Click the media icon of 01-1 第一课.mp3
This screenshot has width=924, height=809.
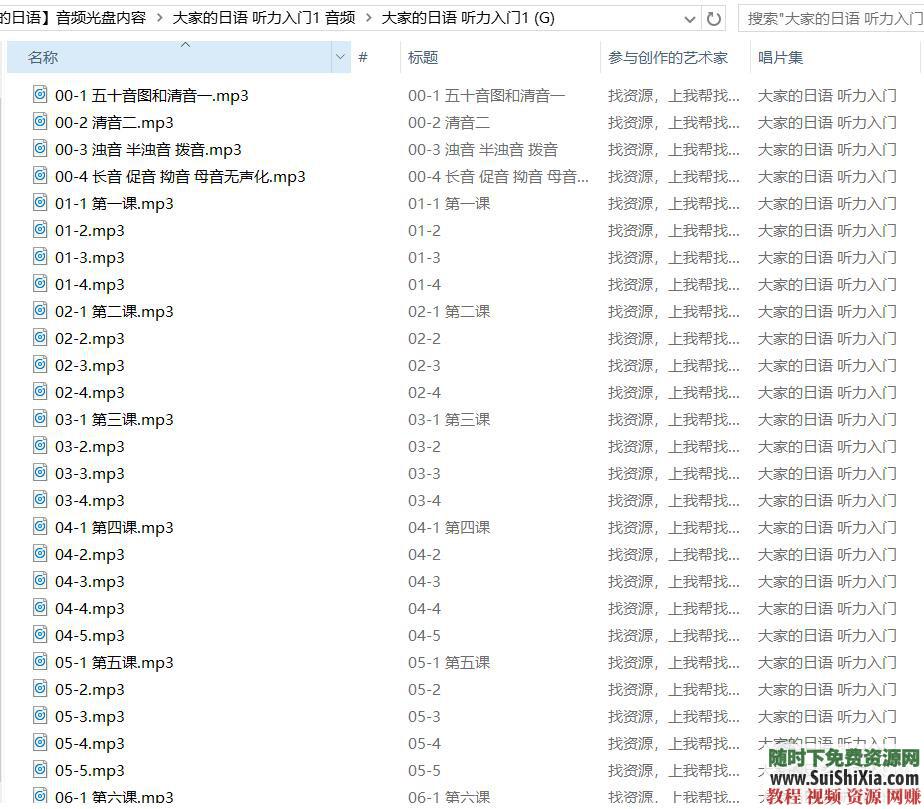[40, 203]
